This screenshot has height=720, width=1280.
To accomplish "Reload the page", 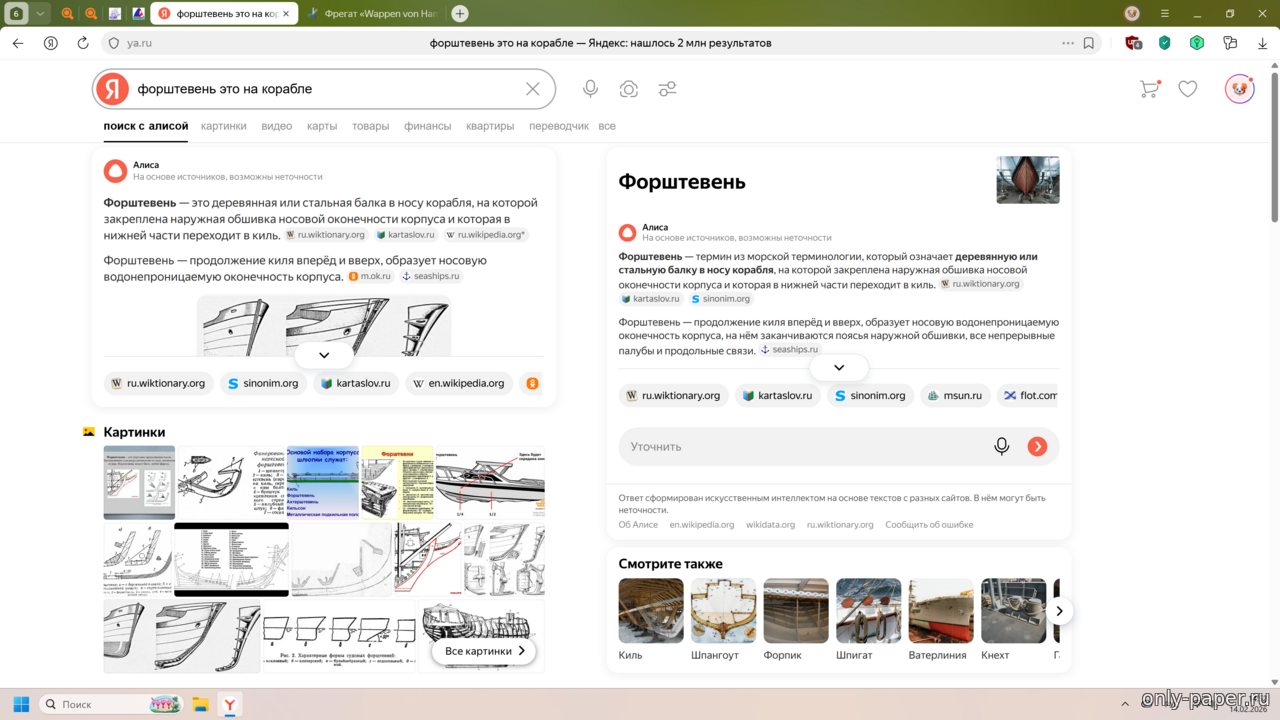I will (83, 43).
